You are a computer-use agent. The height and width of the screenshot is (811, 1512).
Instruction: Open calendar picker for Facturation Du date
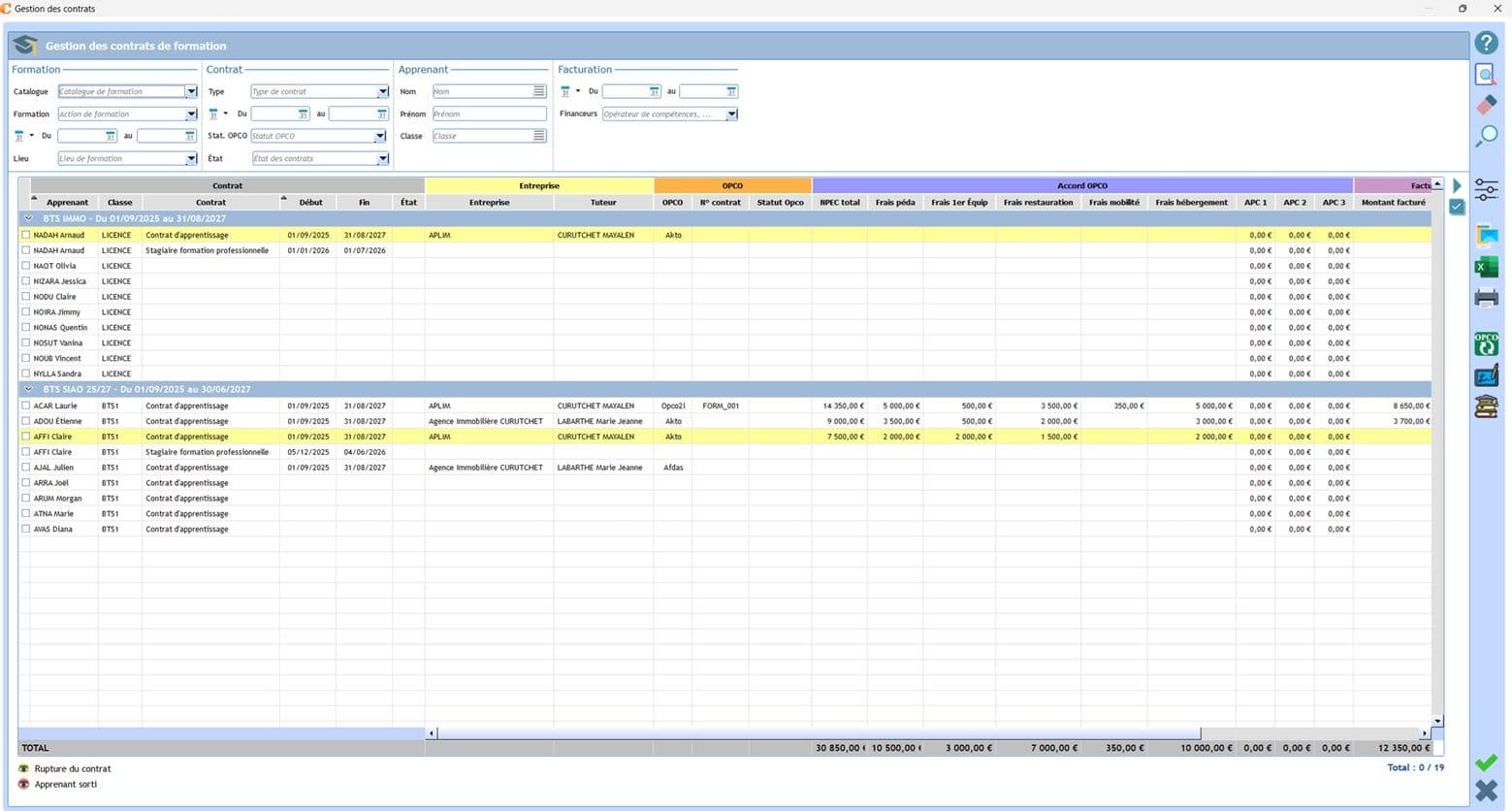coord(654,92)
